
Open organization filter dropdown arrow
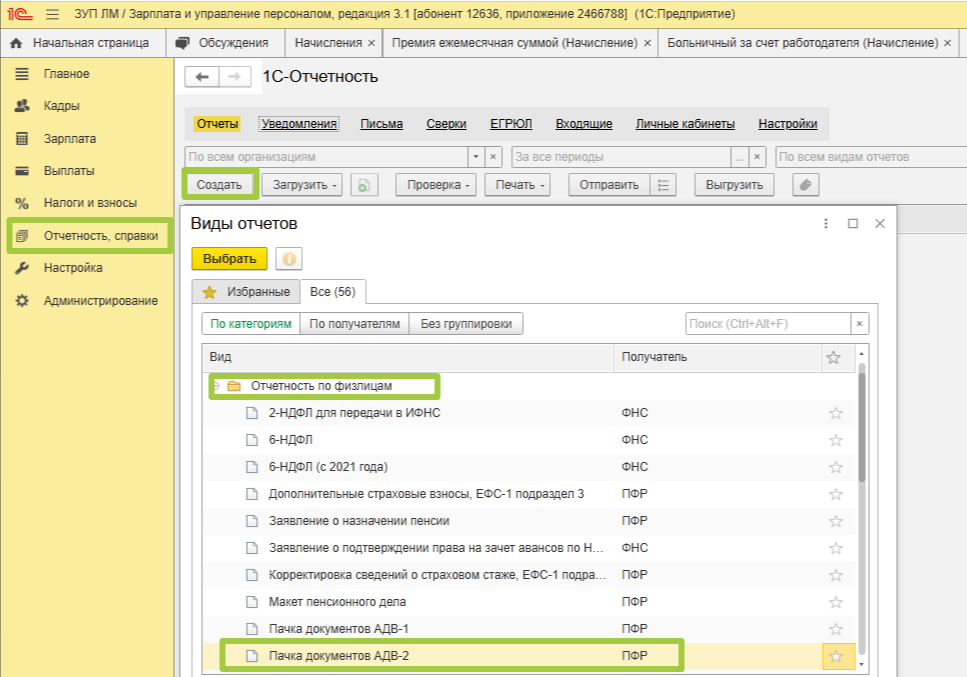475,157
